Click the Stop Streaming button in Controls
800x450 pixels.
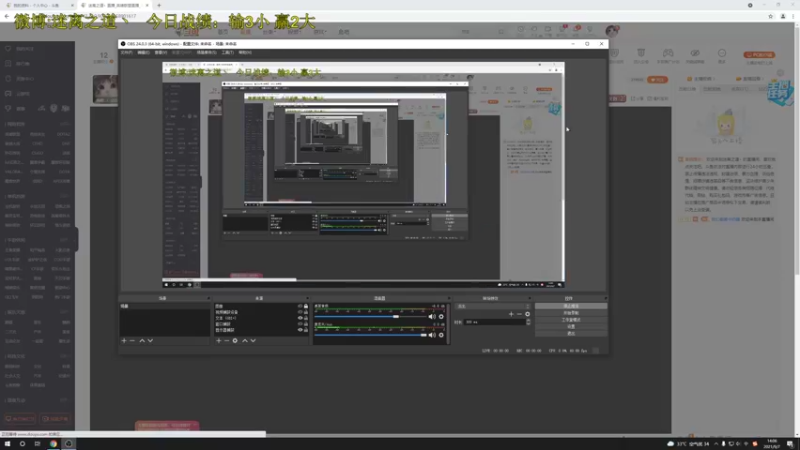[571, 306]
